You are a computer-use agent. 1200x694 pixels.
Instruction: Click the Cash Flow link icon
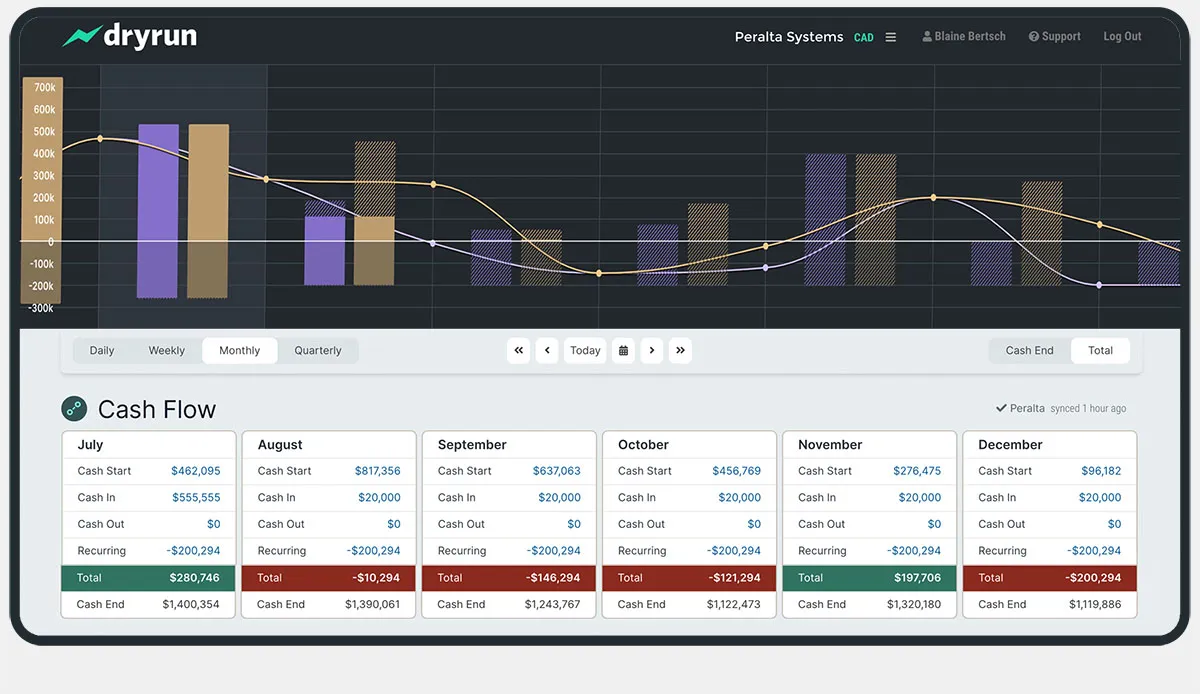(x=74, y=408)
